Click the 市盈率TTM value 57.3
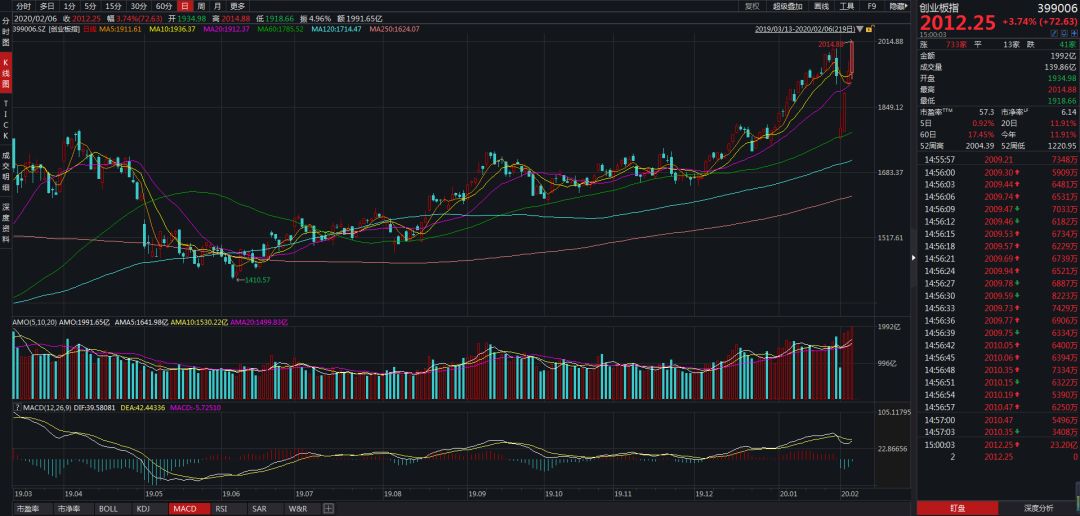The width and height of the screenshot is (1080, 516). pos(986,112)
